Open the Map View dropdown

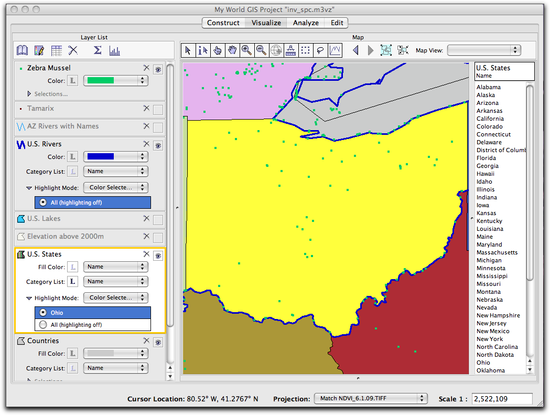click(x=484, y=50)
